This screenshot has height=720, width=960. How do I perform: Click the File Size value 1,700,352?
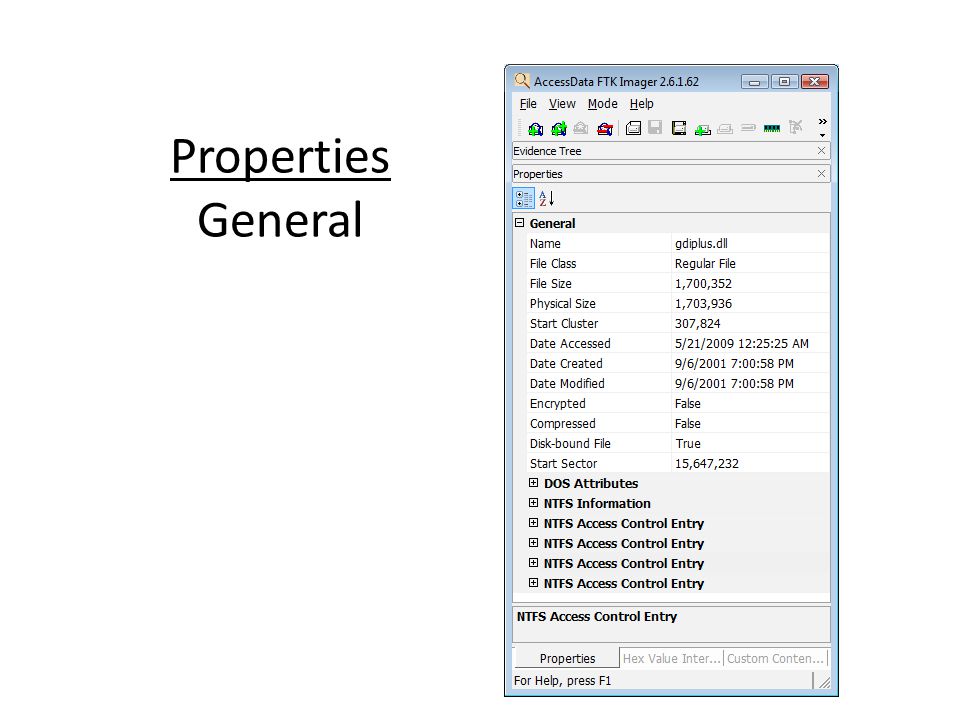(x=703, y=283)
